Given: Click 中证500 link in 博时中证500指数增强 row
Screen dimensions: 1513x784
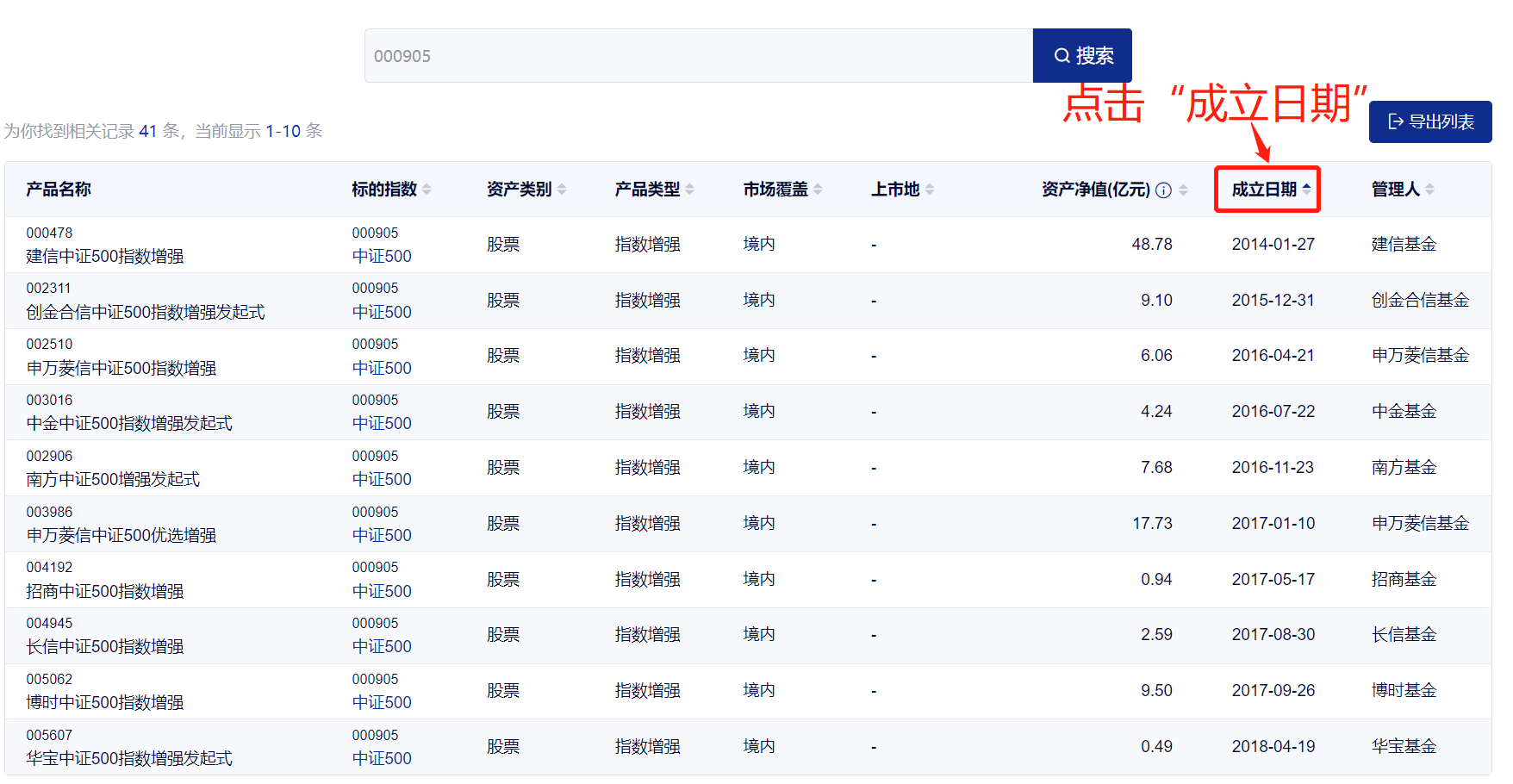Looking at the screenshot, I should point(382,702).
